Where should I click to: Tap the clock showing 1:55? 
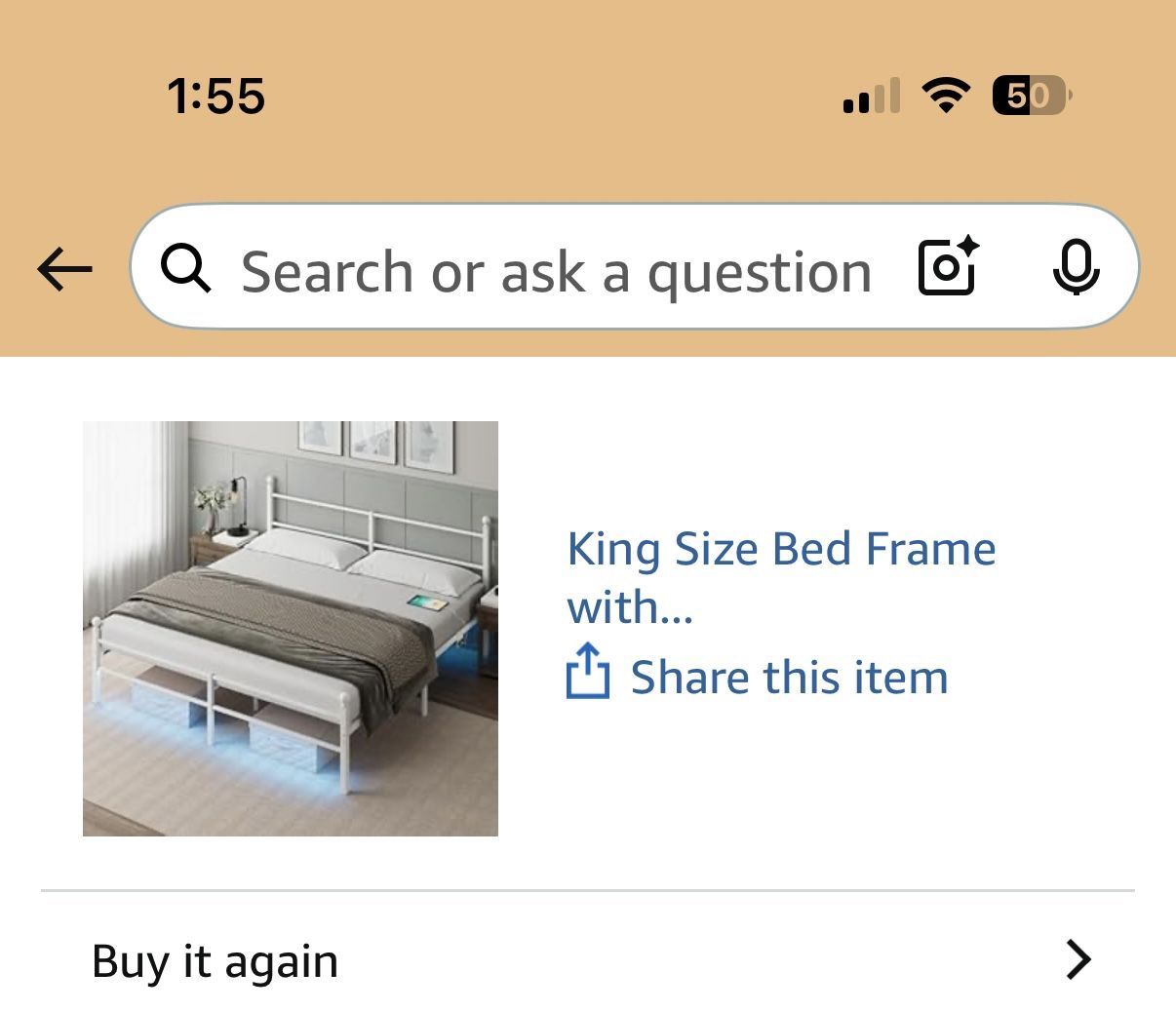click(x=216, y=94)
